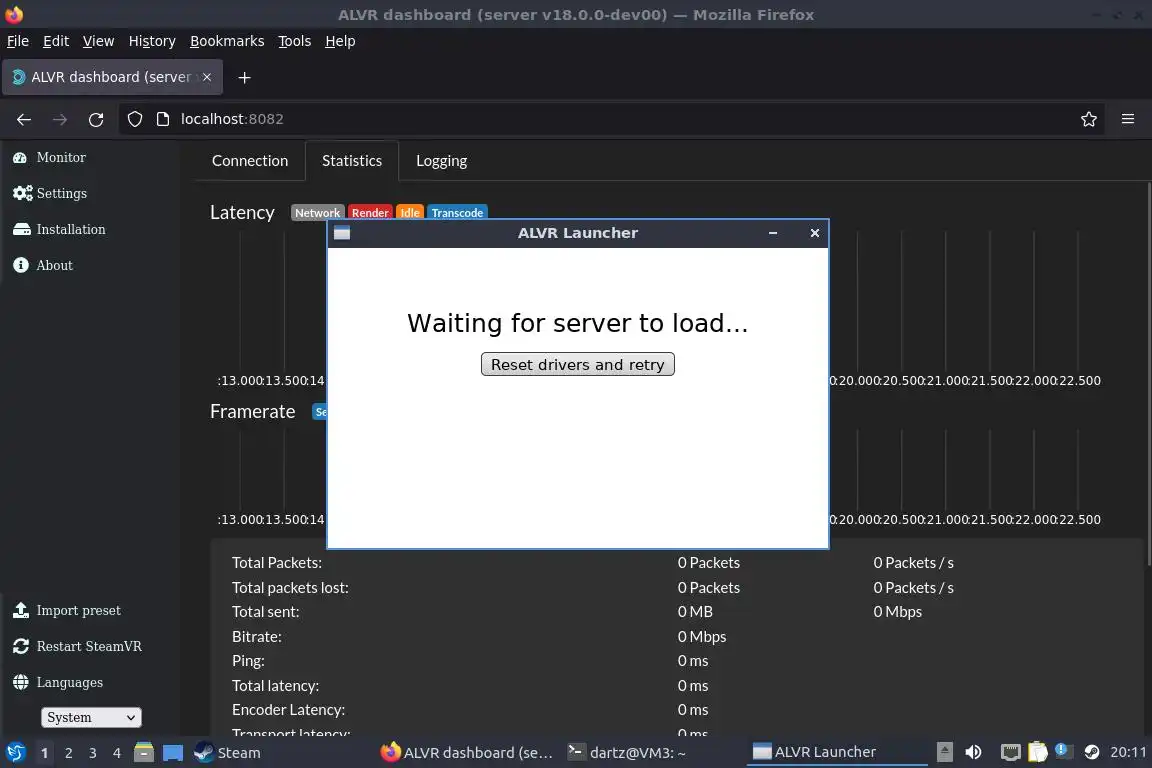This screenshot has height=768, width=1152.
Task: Click the update notification tray icon
Action: [1063, 750]
